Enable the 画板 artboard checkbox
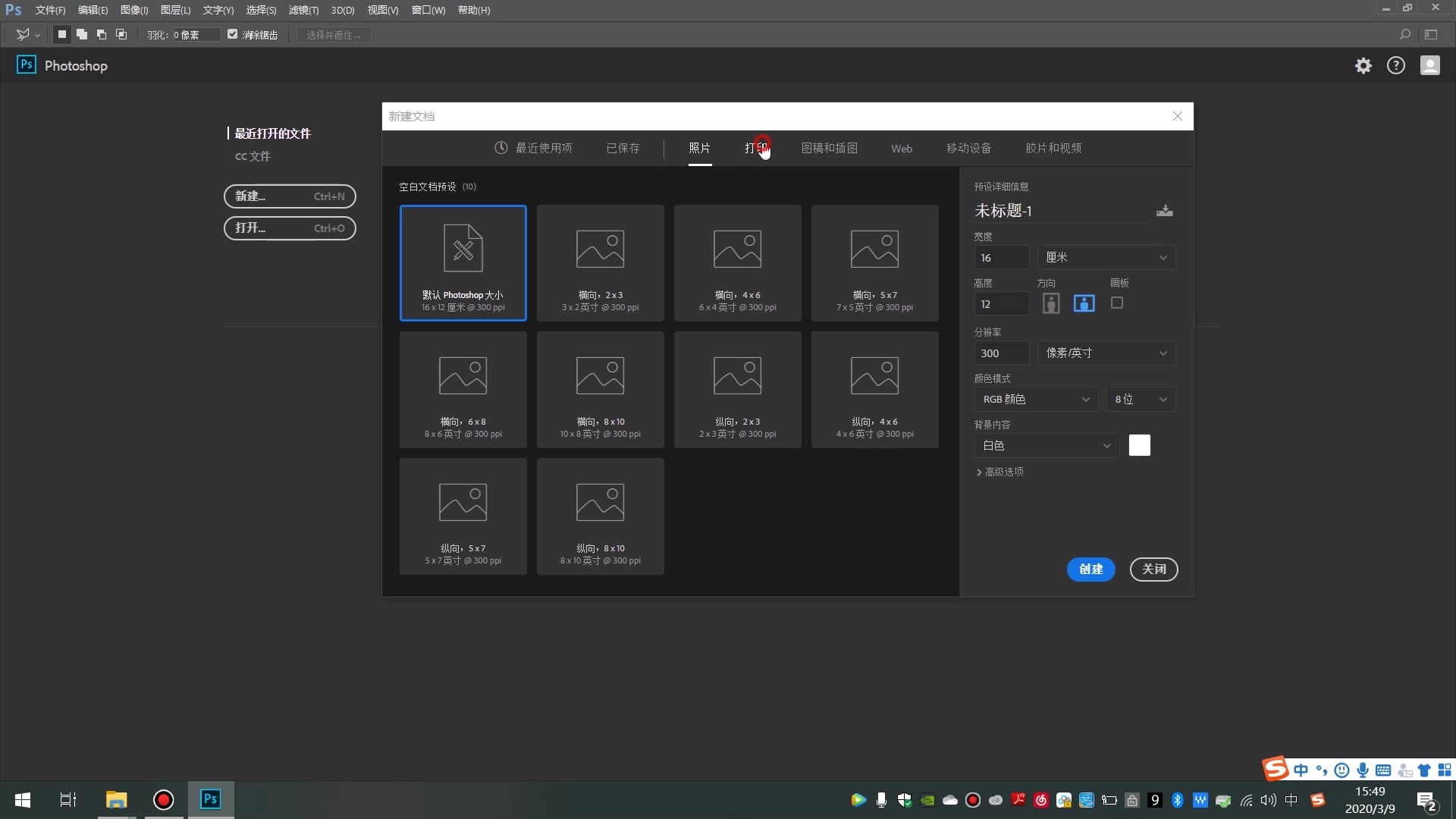1456x819 pixels. [x=1116, y=303]
